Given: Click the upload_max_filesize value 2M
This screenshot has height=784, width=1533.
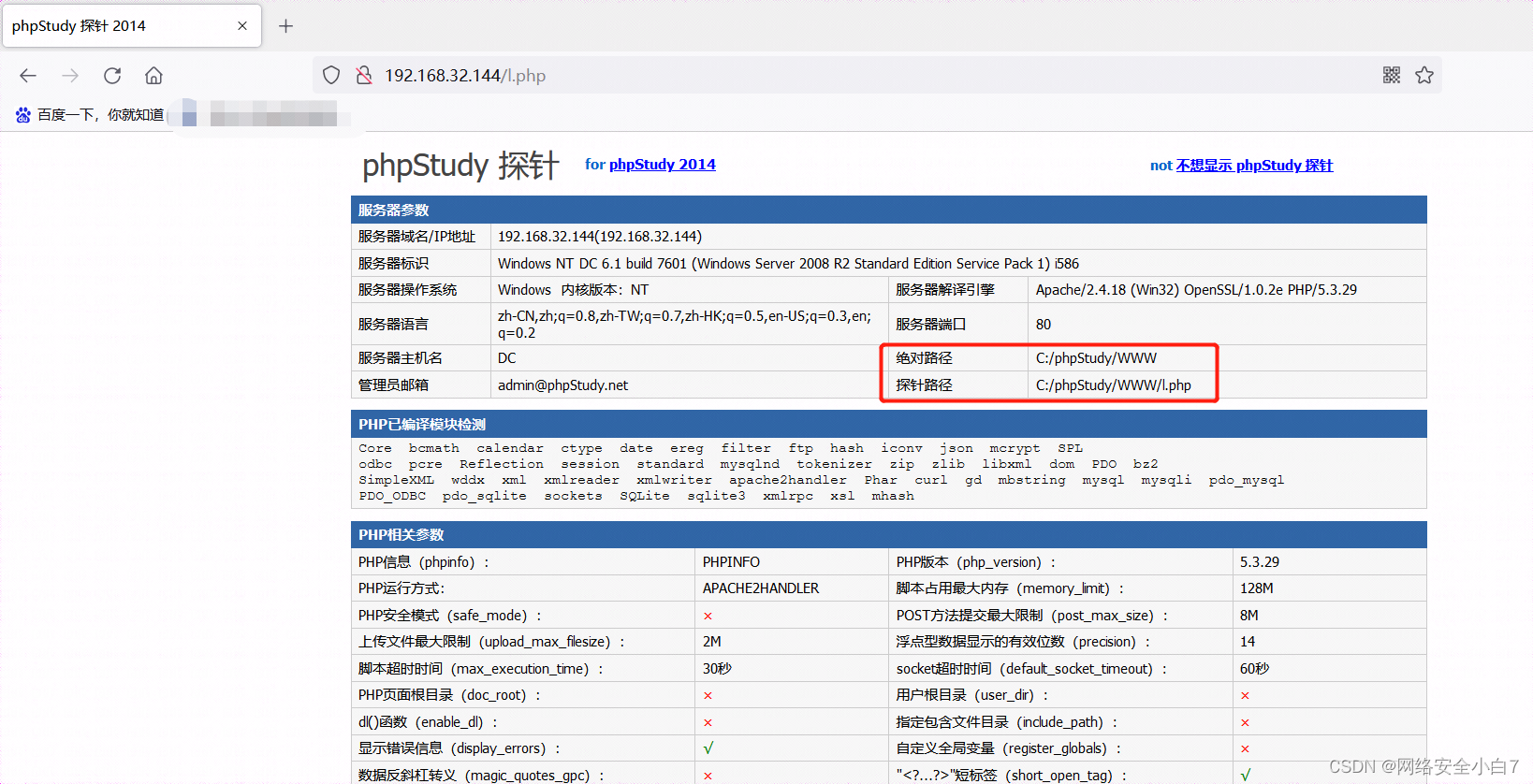Looking at the screenshot, I should [x=712, y=642].
